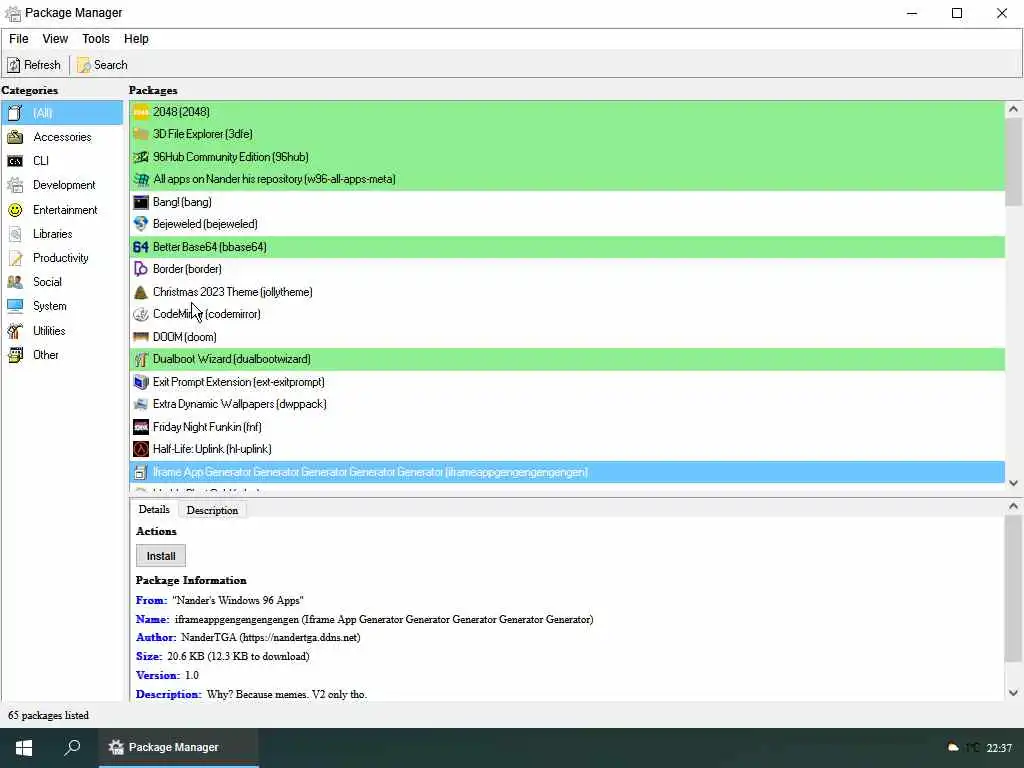Click the Install button
The width and height of the screenshot is (1024, 768).
[x=161, y=556]
